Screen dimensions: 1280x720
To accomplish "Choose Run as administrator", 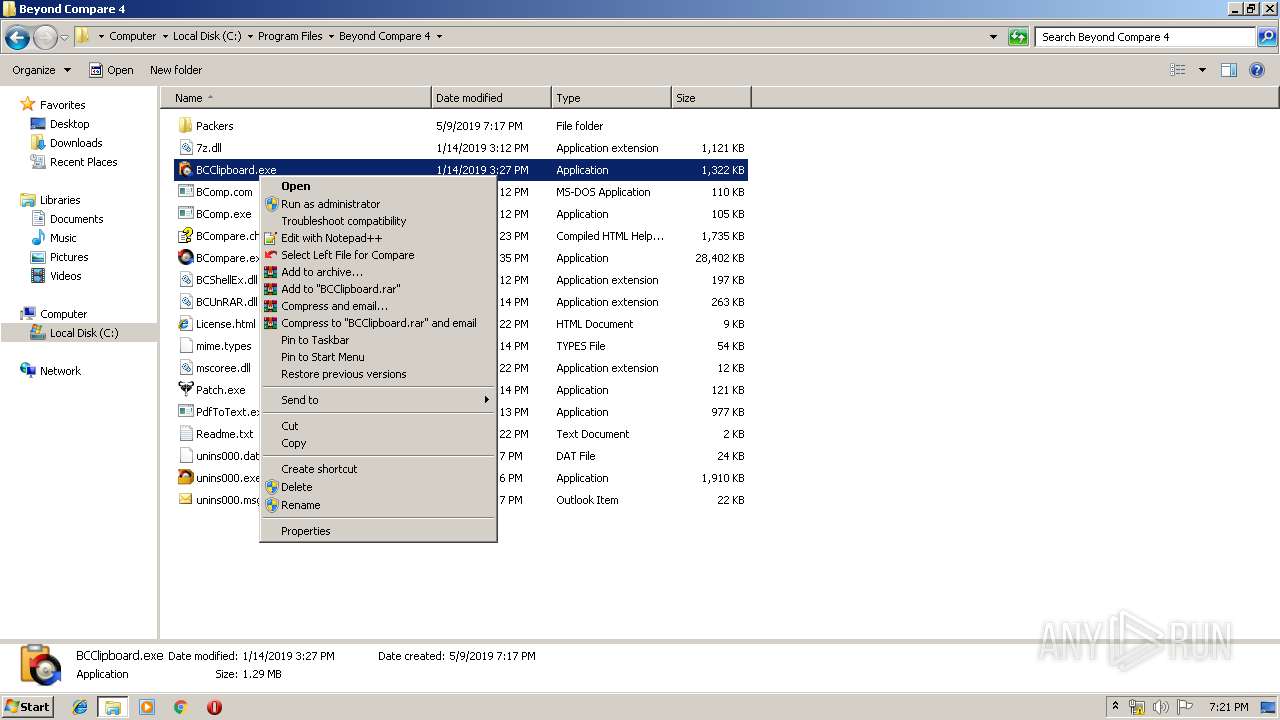I will [x=378, y=204].
